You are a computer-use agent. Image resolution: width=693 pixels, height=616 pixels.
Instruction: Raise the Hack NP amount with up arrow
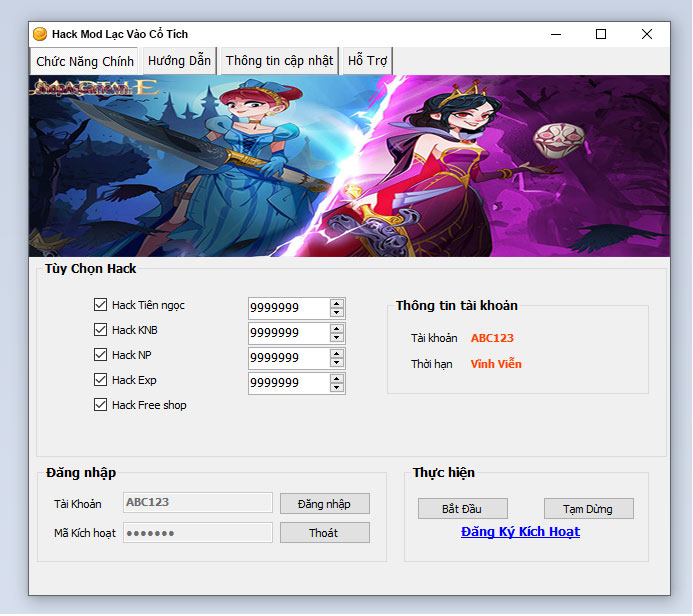point(337,354)
